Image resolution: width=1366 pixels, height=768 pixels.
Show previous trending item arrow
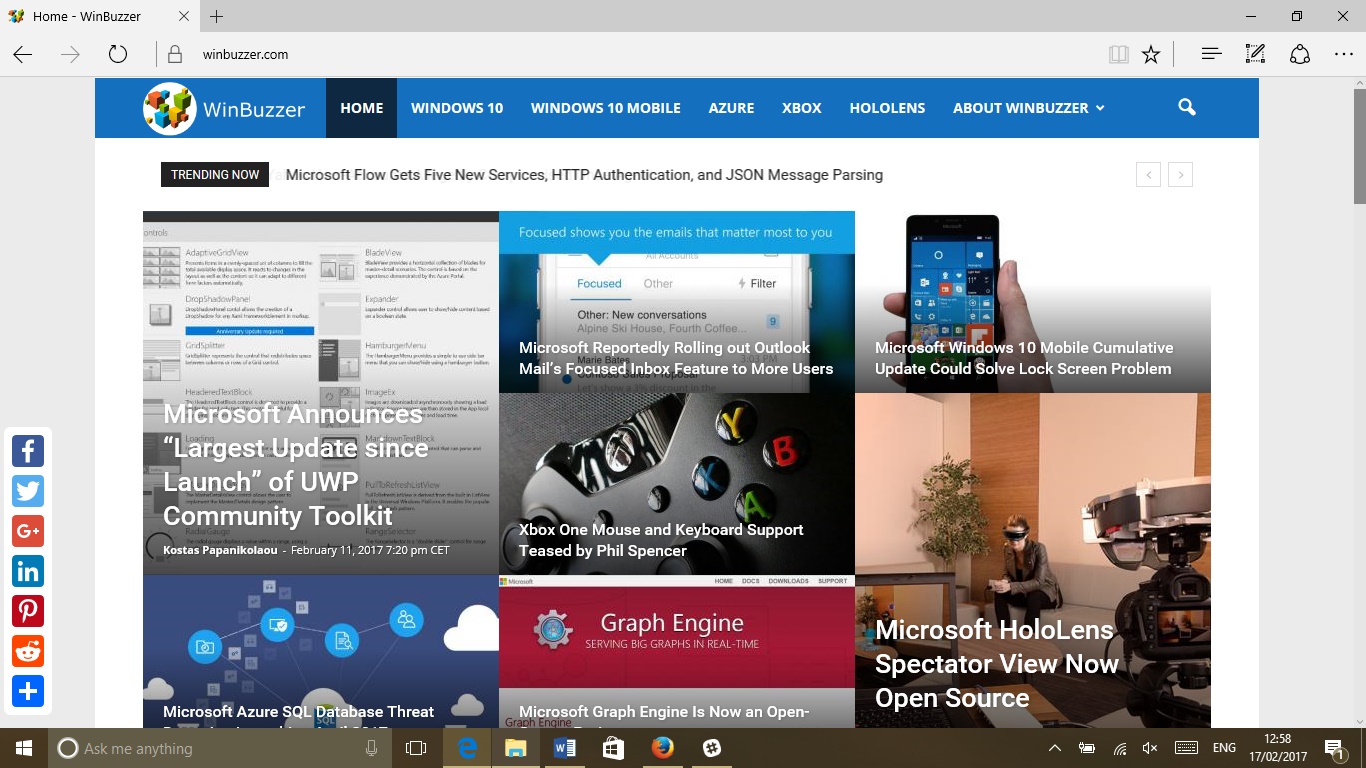(x=1149, y=175)
